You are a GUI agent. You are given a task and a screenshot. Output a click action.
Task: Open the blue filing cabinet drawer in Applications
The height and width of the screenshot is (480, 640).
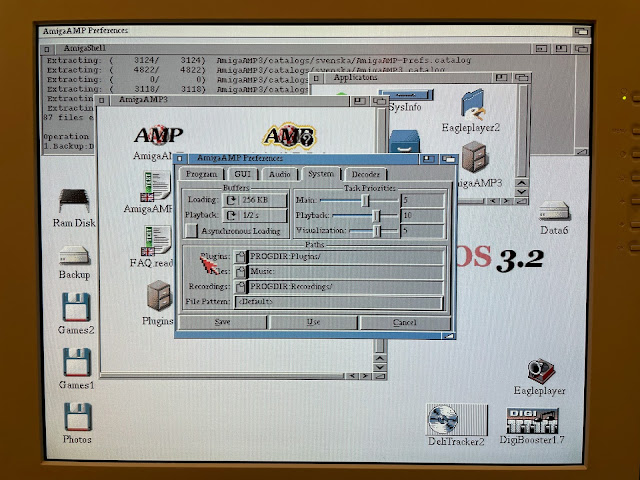tap(404, 141)
